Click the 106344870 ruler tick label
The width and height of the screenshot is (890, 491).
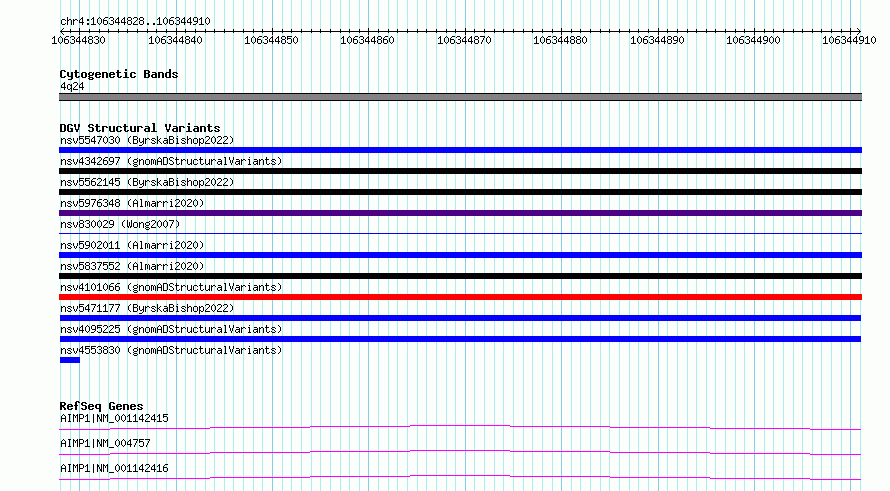pyautogui.click(x=464, y=40)
